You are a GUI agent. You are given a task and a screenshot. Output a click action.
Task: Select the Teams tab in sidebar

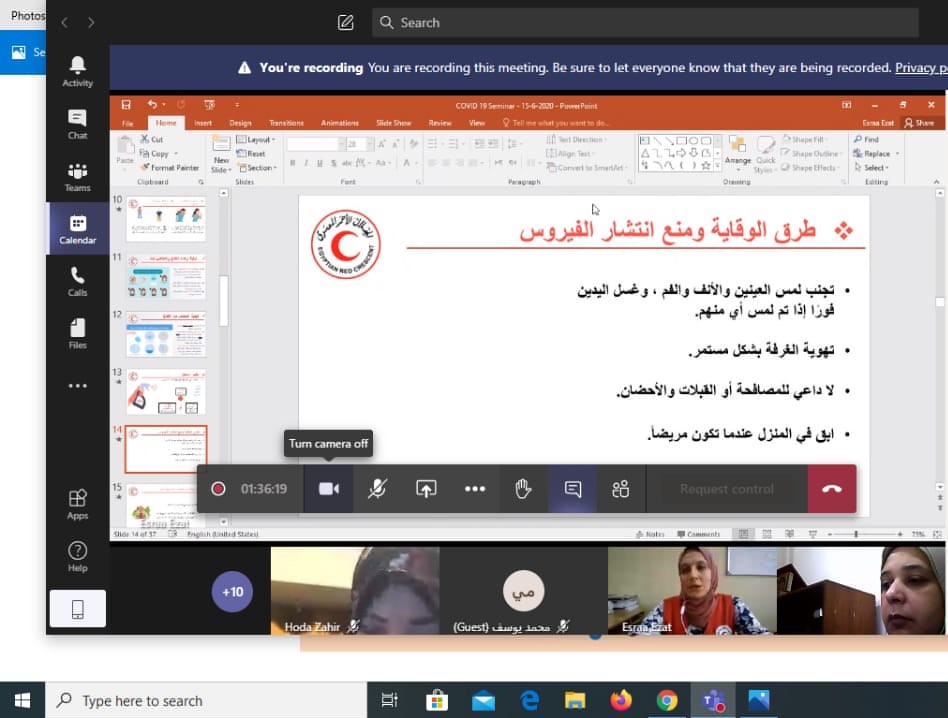pos(77,177)
